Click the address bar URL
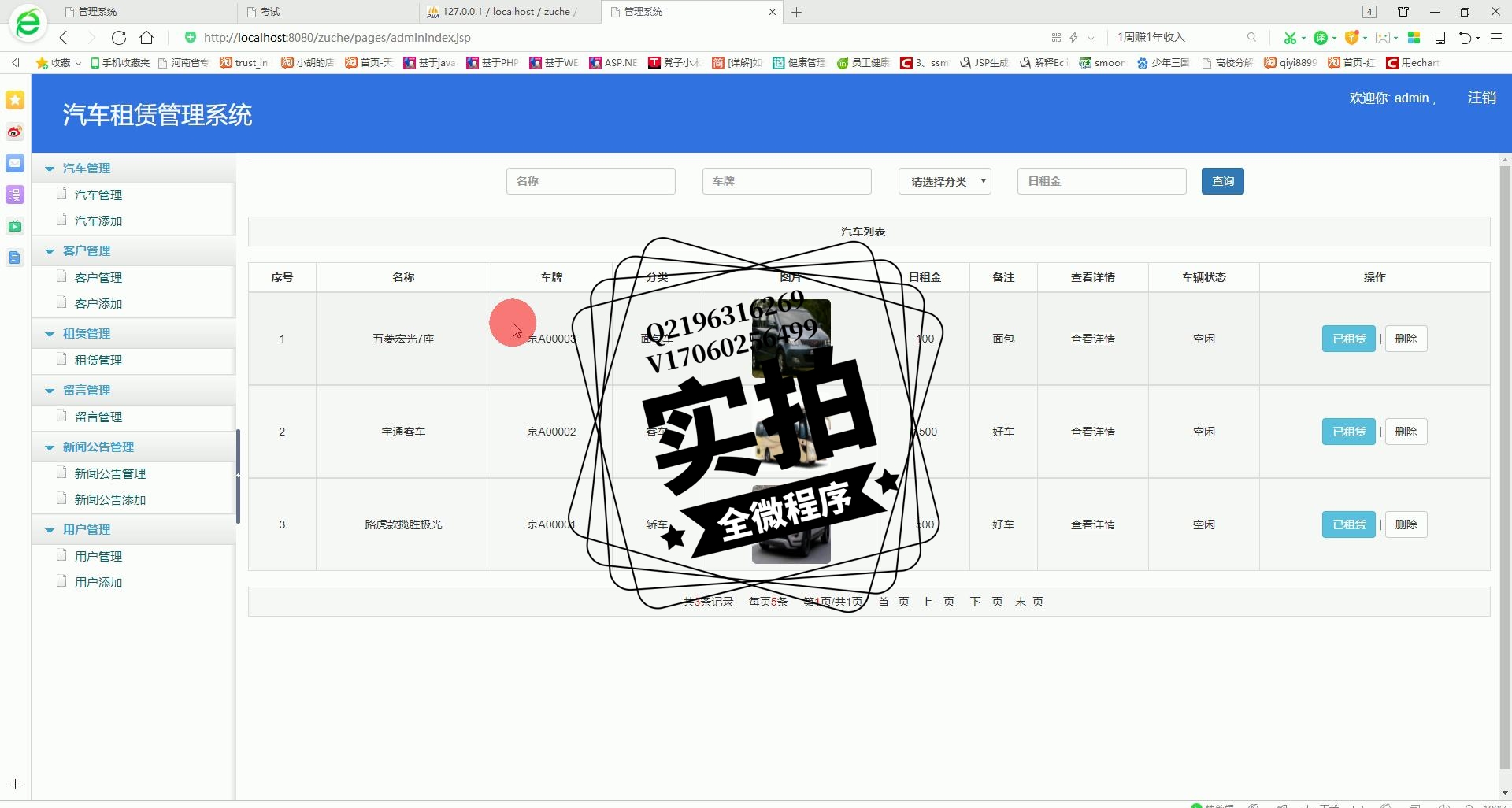Image resolution: width=1512 pixels, height=808 pixels. (x=337, y=37)
